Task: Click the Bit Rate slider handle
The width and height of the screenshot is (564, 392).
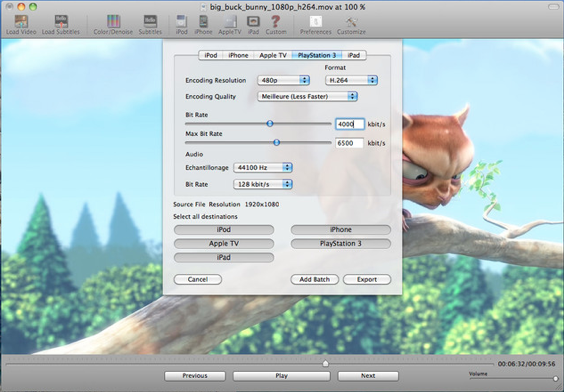Action: (x=270, y=123)
